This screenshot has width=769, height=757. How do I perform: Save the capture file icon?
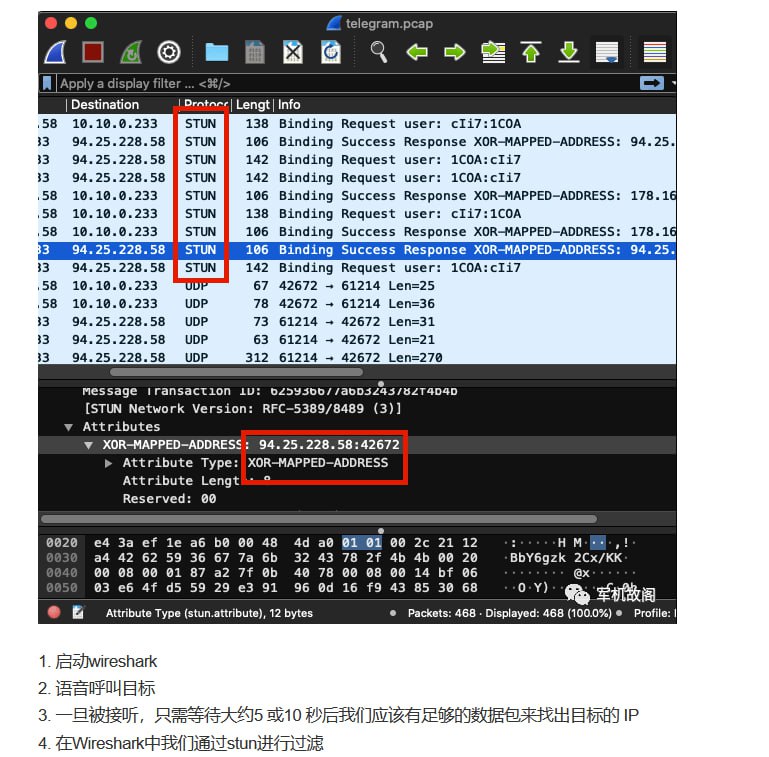coord(255,52)
